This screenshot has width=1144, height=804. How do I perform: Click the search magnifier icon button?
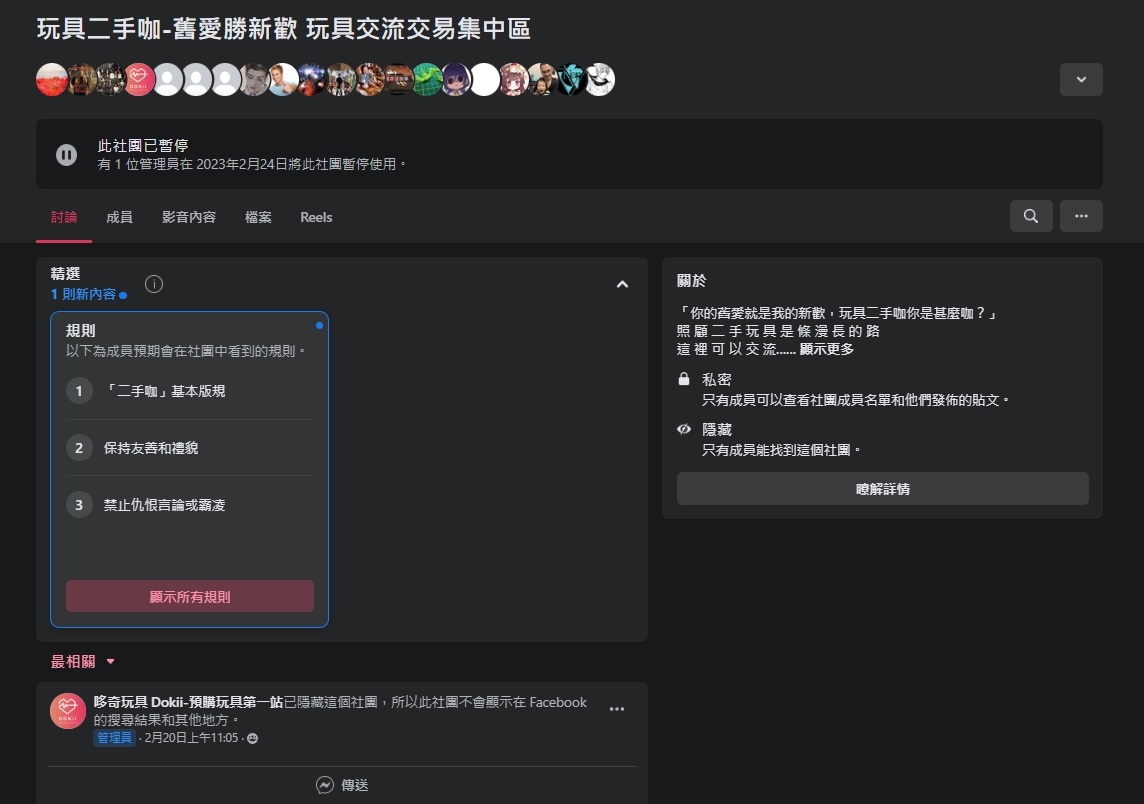1030,216
